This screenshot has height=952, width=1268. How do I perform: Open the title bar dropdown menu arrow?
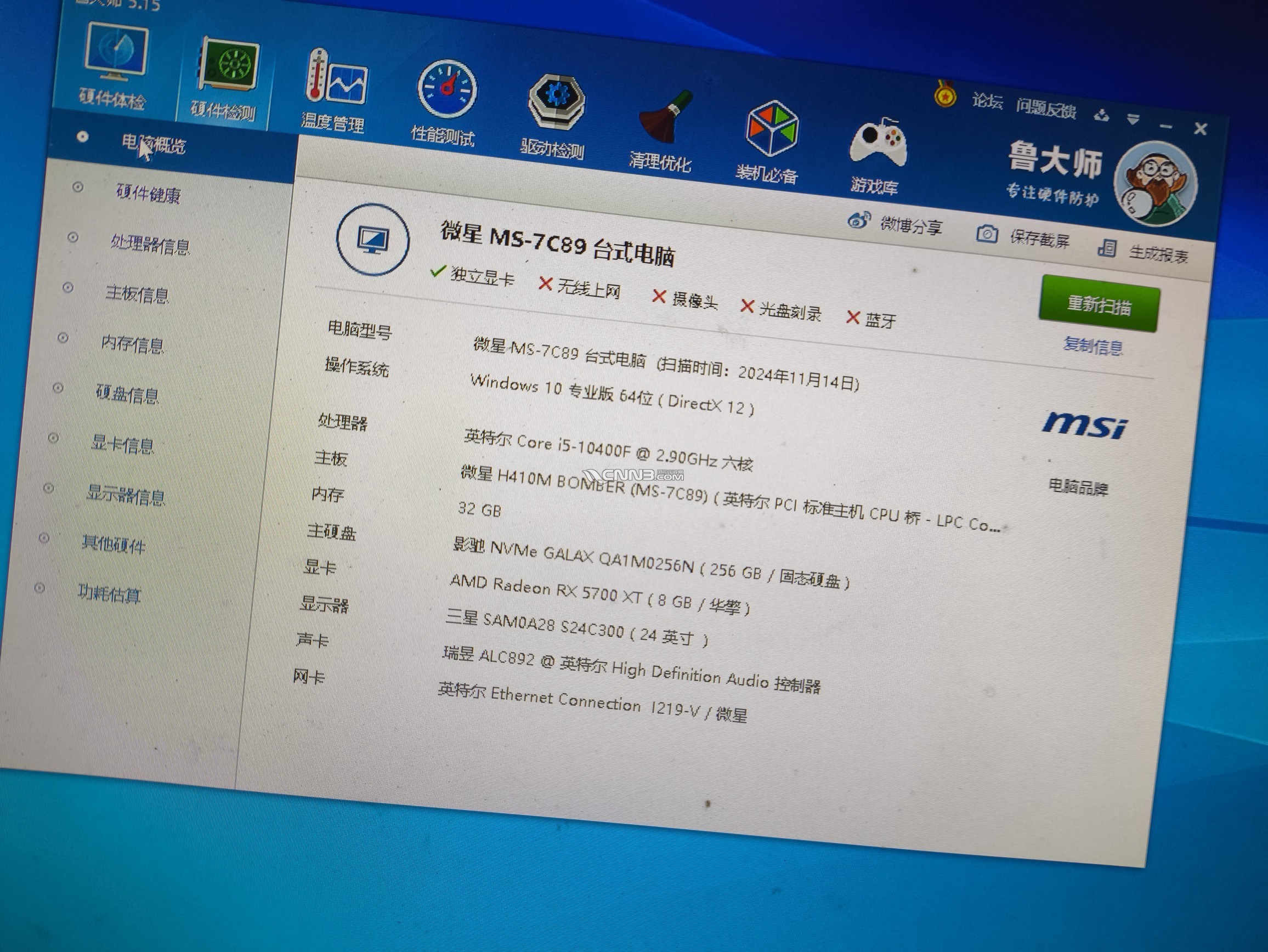click(1133, 119)
